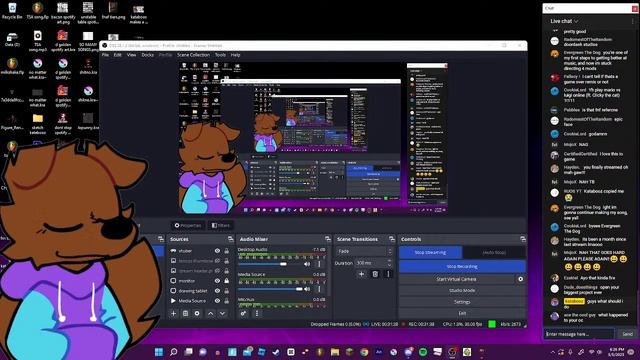Open taskbar Search icon
640x360 pixels.
pos(173,352)
